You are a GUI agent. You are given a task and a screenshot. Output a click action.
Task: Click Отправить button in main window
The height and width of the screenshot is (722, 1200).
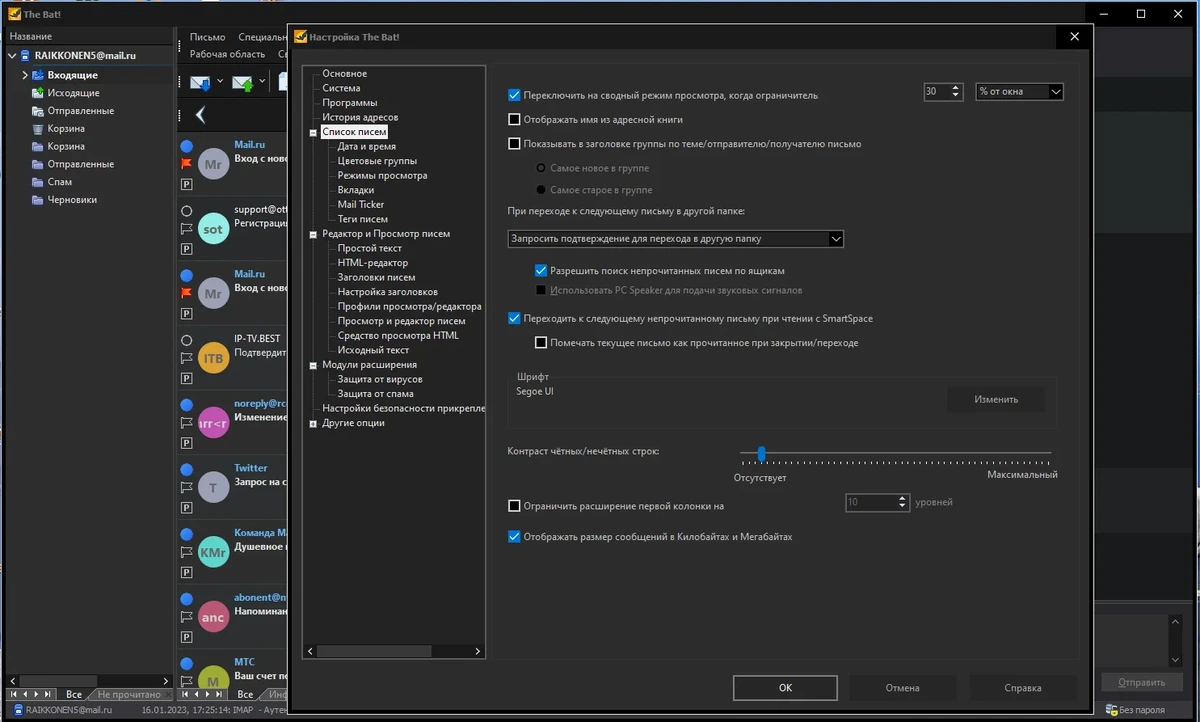point(1142,683)
